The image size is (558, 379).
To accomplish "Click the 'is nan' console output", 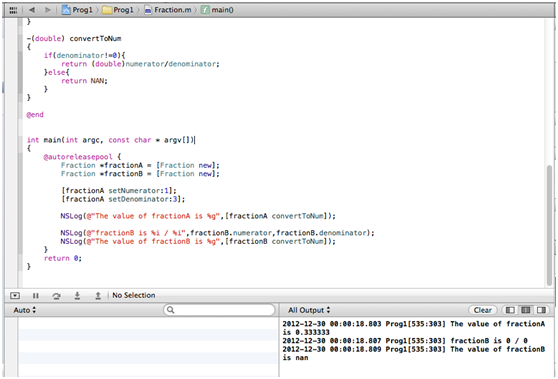I will [x=295, y=358].
